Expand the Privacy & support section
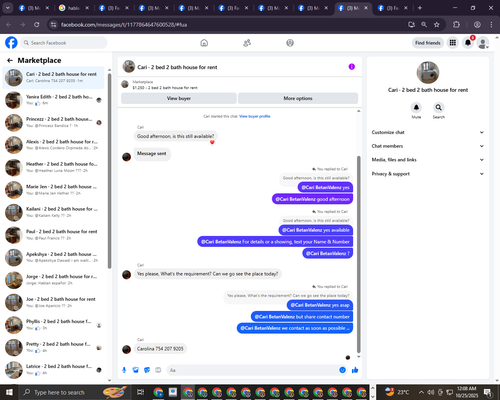The height and width of the screenshot is (400, 500). tap(428, 174)
